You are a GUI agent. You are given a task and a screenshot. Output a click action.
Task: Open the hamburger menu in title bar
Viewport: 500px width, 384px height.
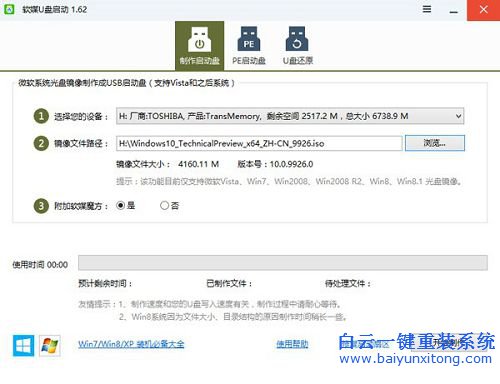point(427,9)
